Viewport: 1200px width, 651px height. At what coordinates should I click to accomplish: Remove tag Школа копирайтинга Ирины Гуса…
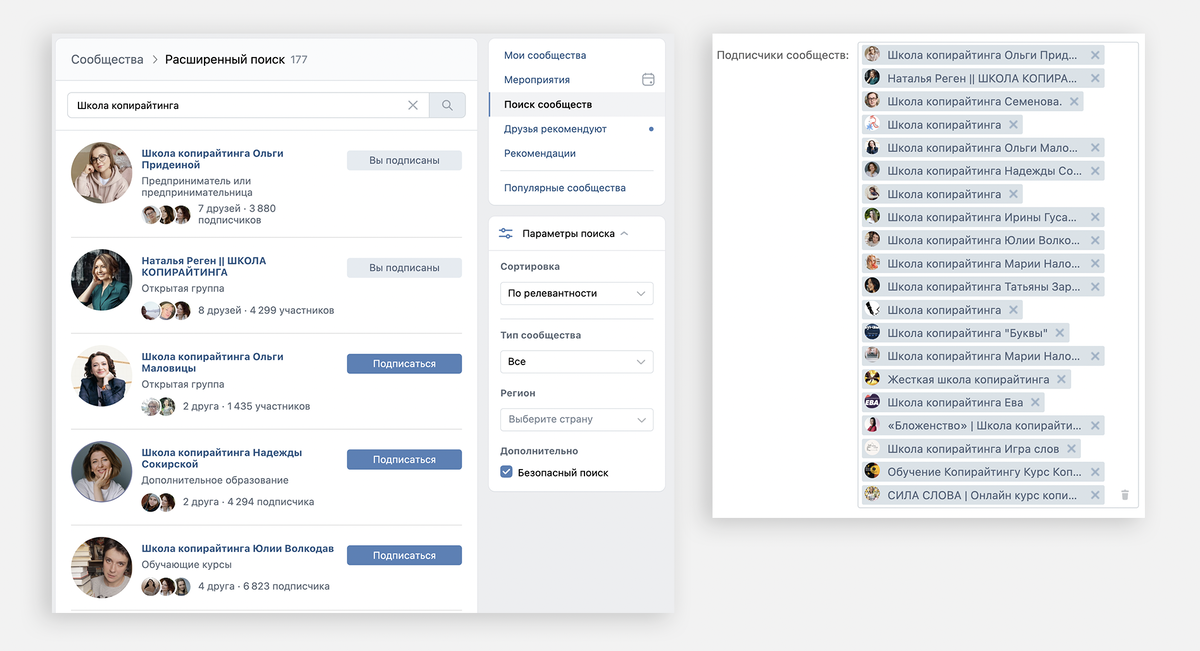tap(1095, 217)
